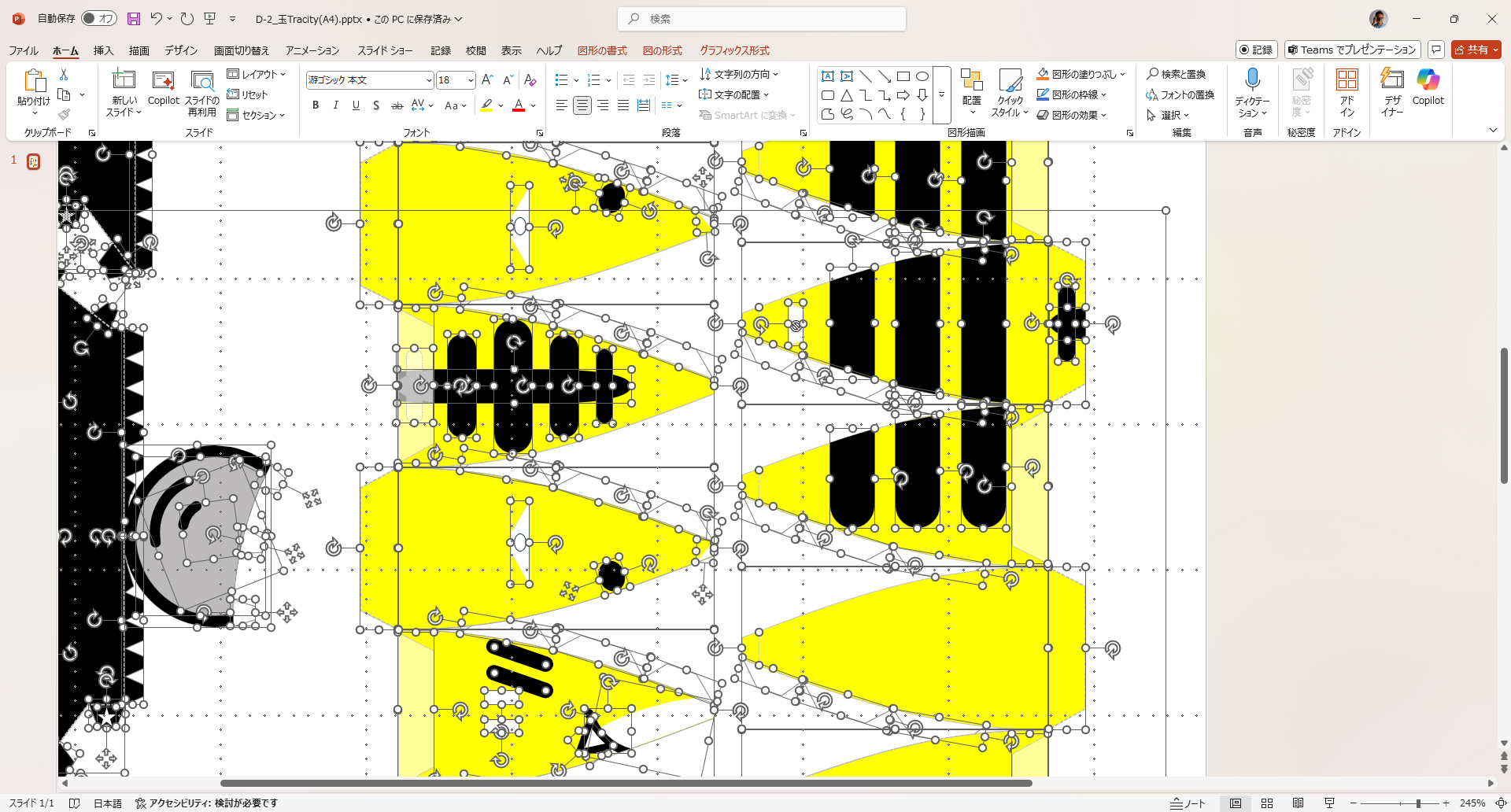Viewport: 1511px width, 812px height.
Task: Select the center align text icon
Action: click(x=582, y=105)
